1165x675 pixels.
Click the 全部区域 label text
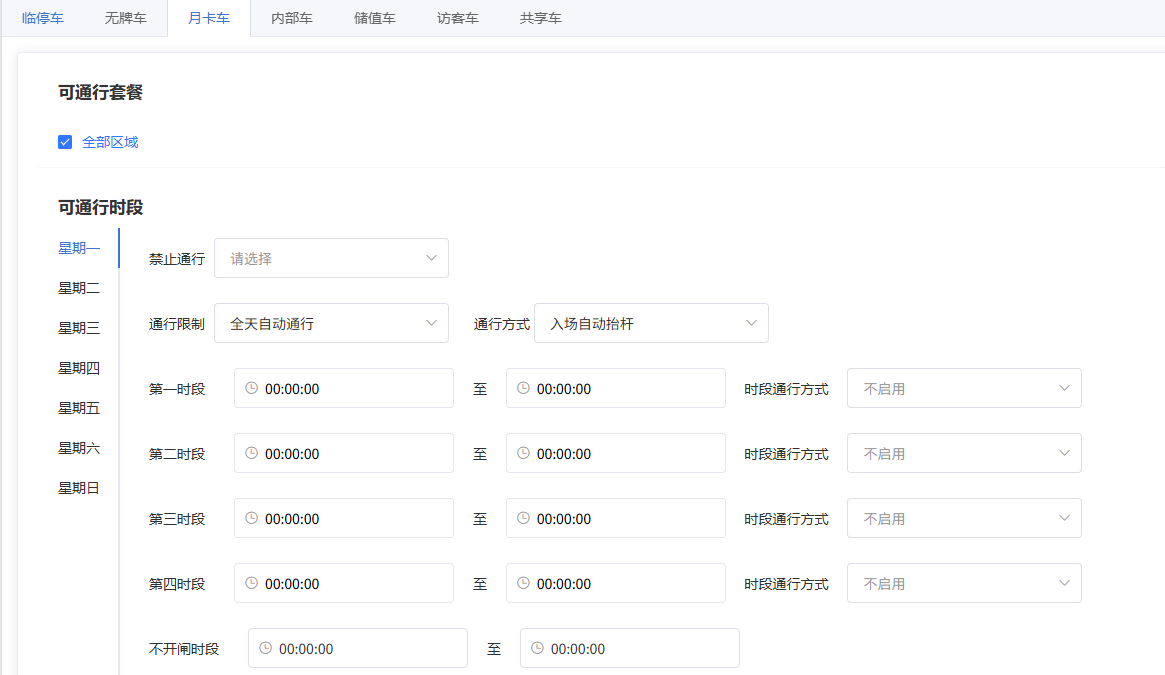[110, 142]
